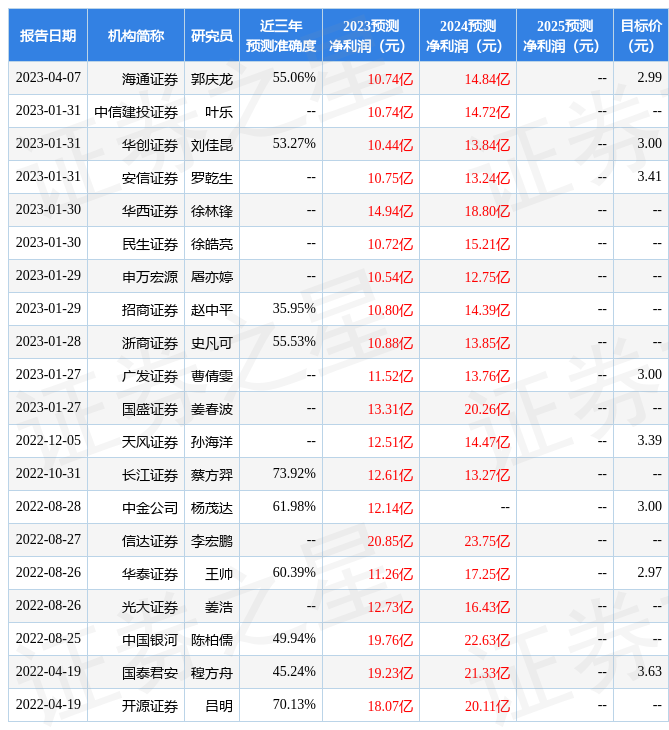
Task: Click accuracy value 55.53%
Action: 294,342
